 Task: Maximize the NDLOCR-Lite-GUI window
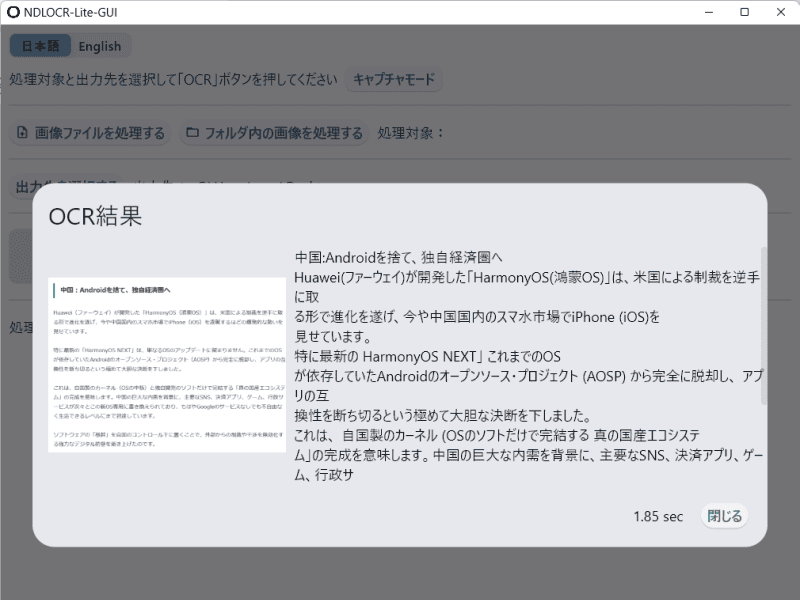click(744, 12)
